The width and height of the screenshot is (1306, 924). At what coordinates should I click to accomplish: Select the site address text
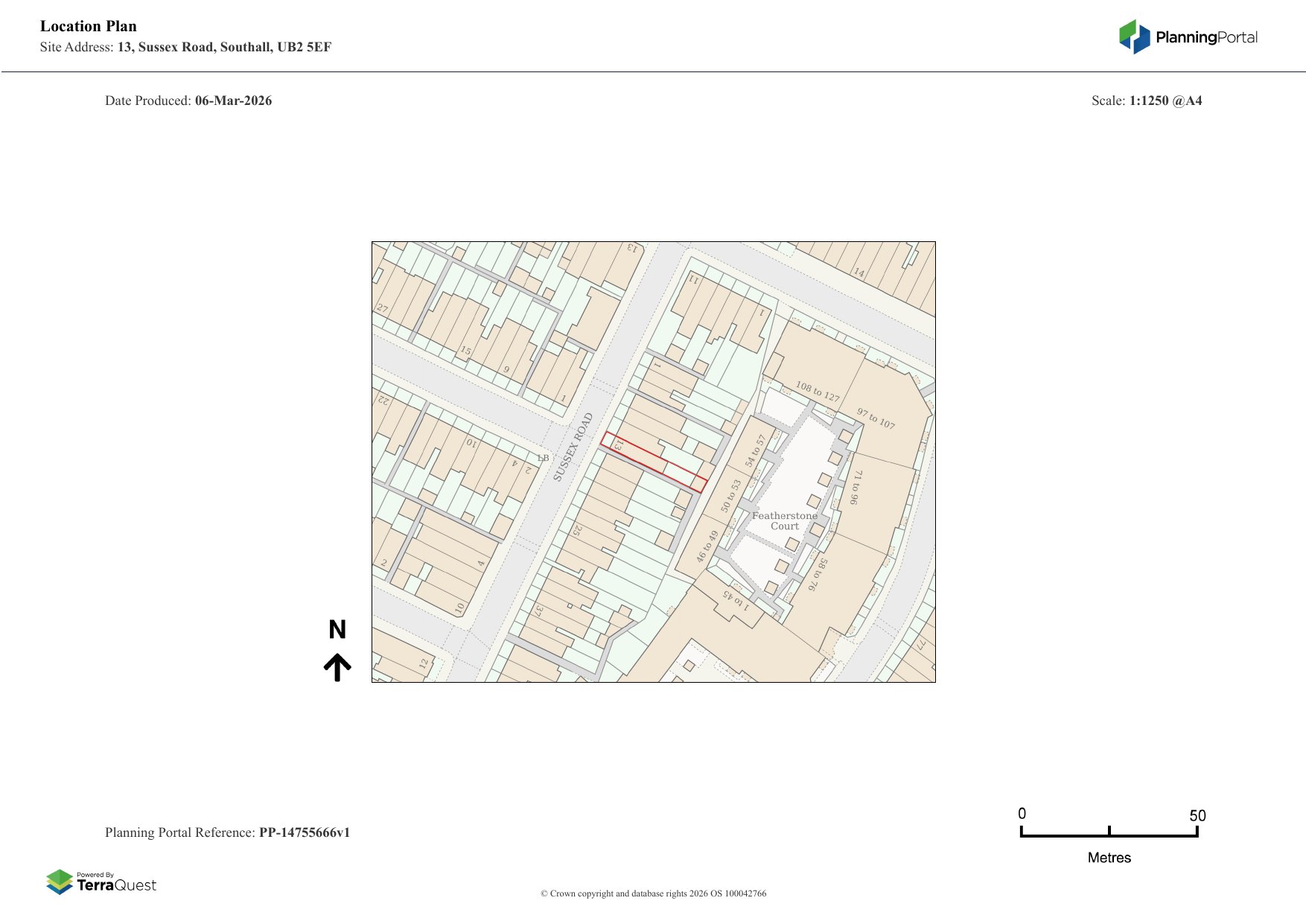point(224,47)
